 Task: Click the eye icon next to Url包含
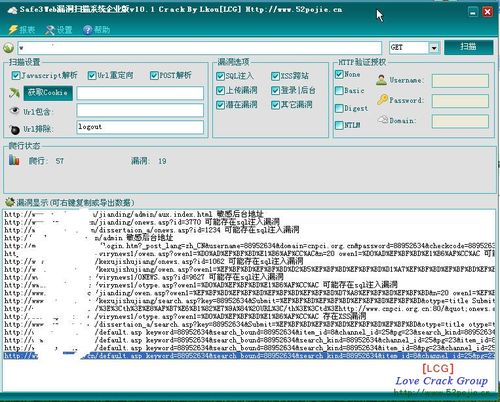pos(14,111)
